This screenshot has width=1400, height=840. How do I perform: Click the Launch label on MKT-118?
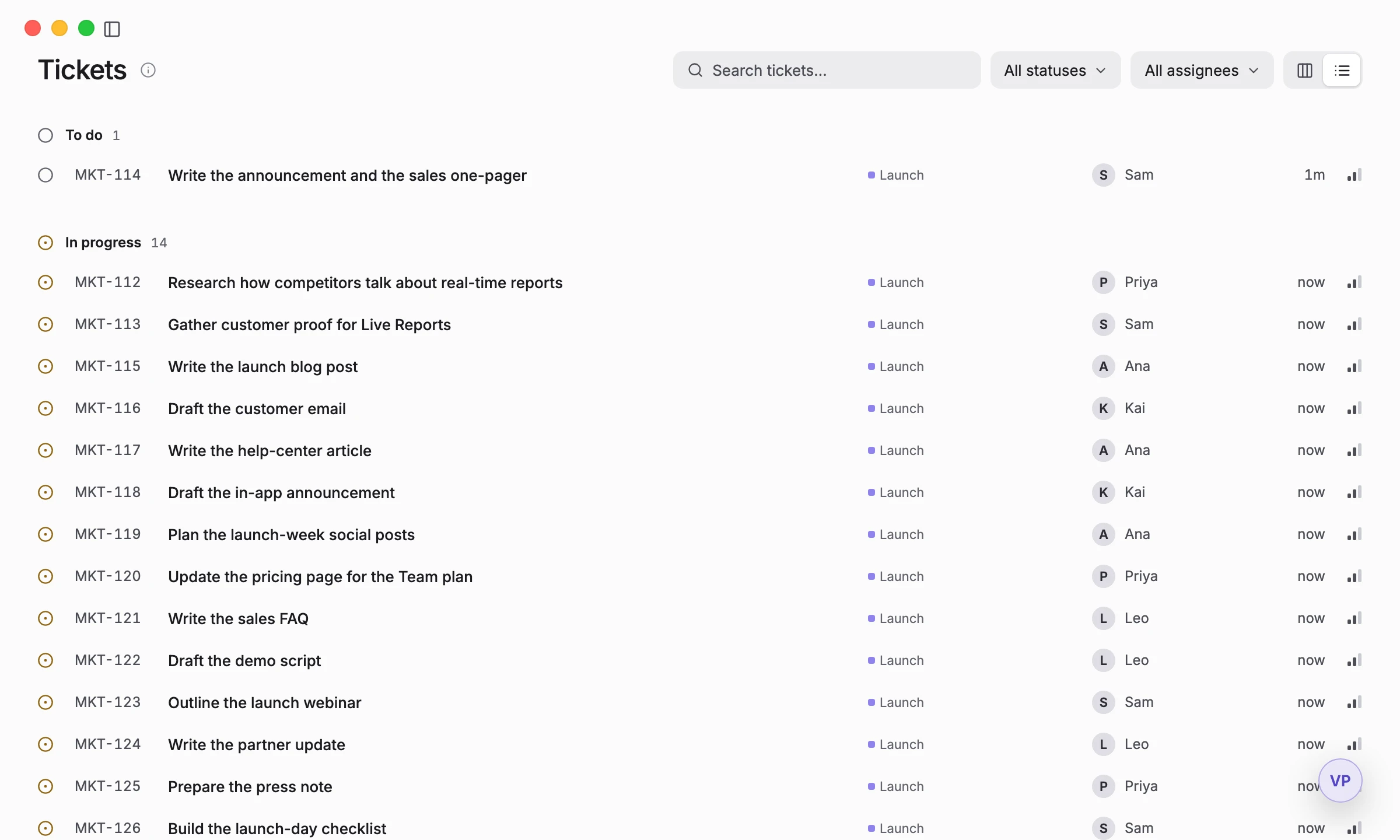click(x=896, y=492)
